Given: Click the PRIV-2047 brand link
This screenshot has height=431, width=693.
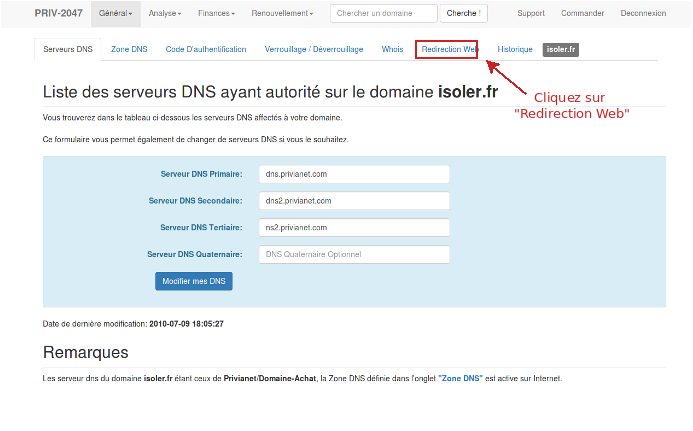Looking at the screenshot, I should 58,13.
